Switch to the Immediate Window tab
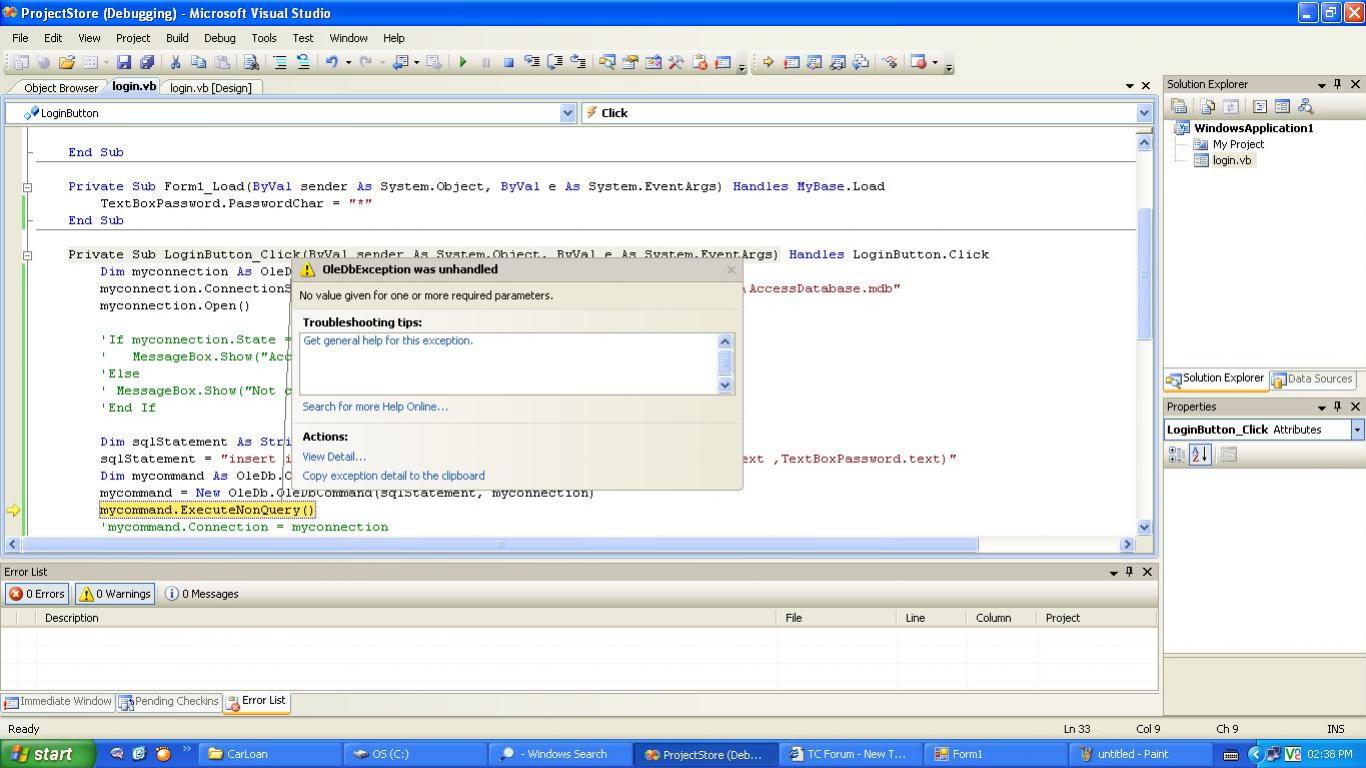The width and height of the screenshot is (1366, 768). click(57, 702)
